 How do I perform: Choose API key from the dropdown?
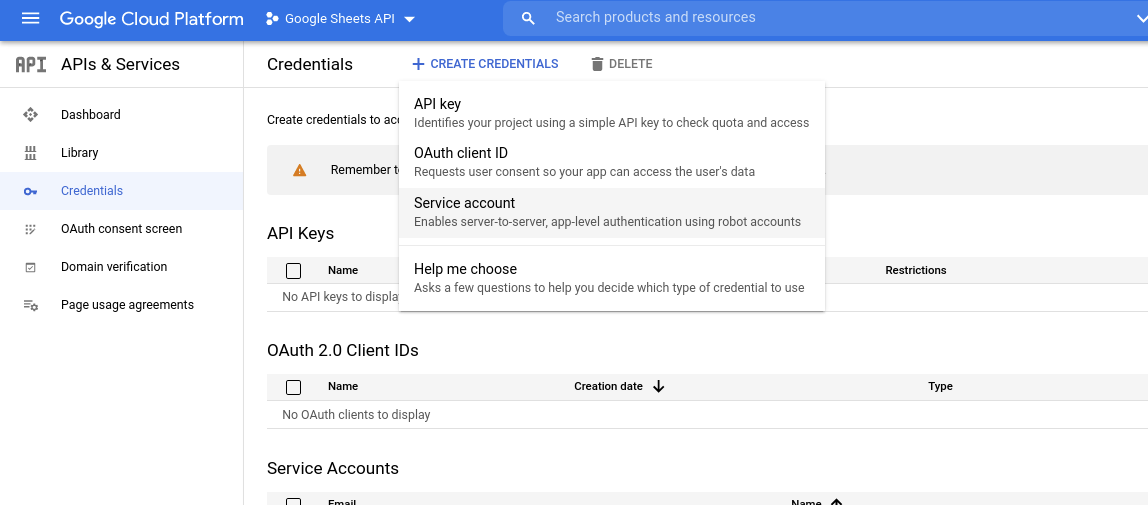(x=612, y=112)
